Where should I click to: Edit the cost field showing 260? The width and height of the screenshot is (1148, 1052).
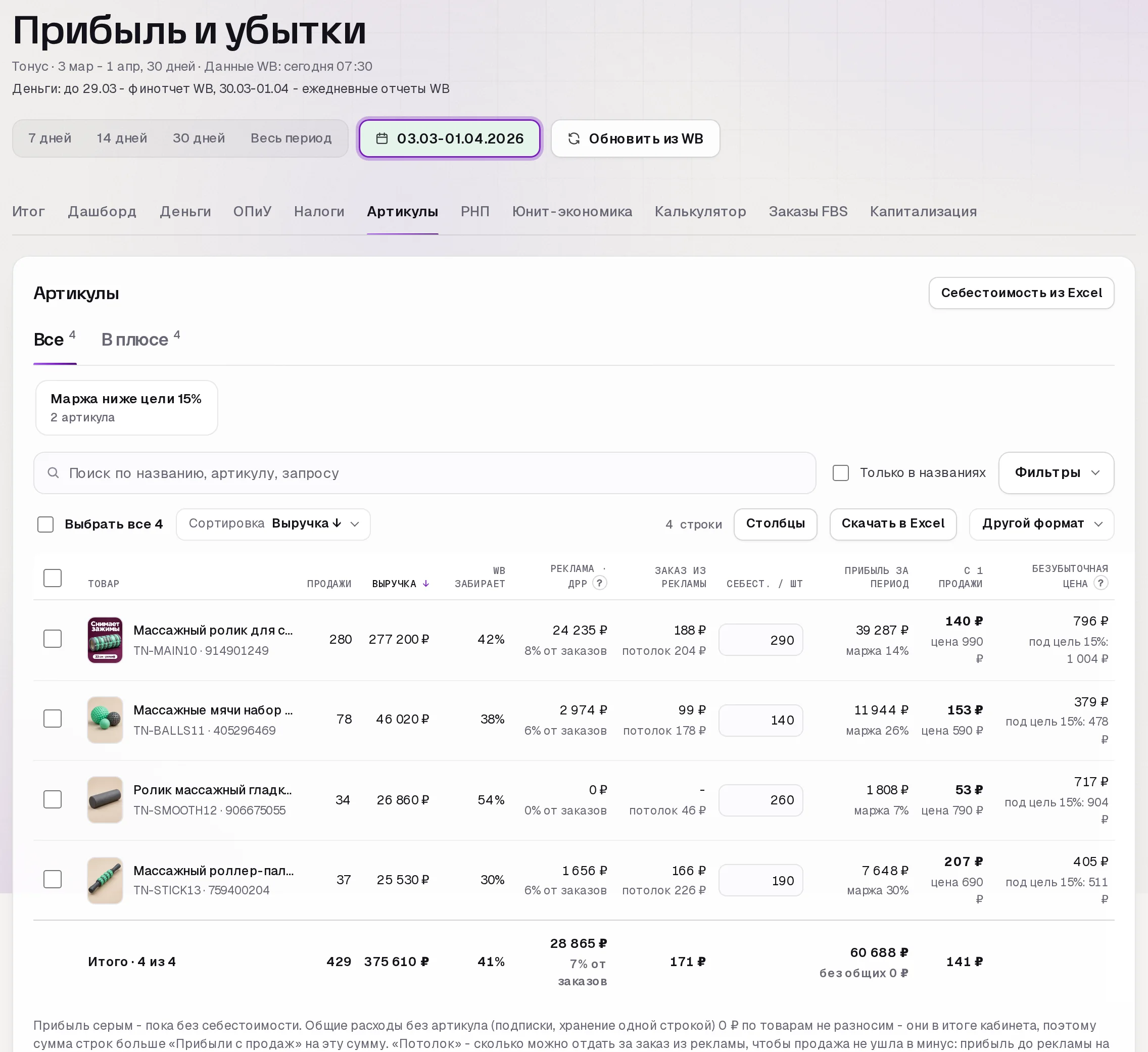point(760,800)
